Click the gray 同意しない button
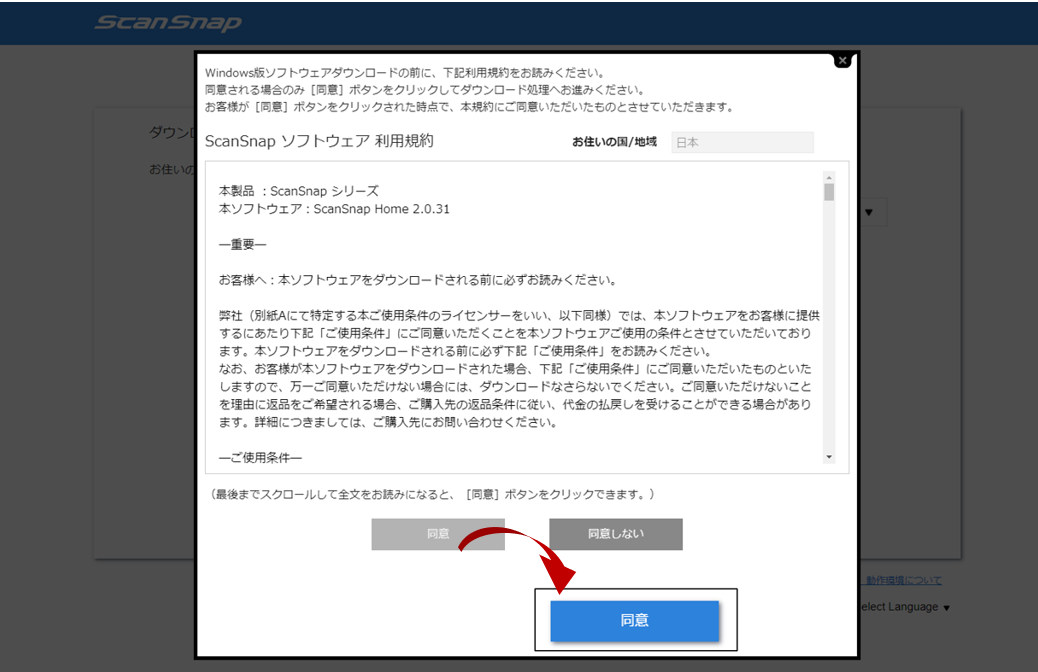Screen dimensions: 1038x672 coord(615,534)
